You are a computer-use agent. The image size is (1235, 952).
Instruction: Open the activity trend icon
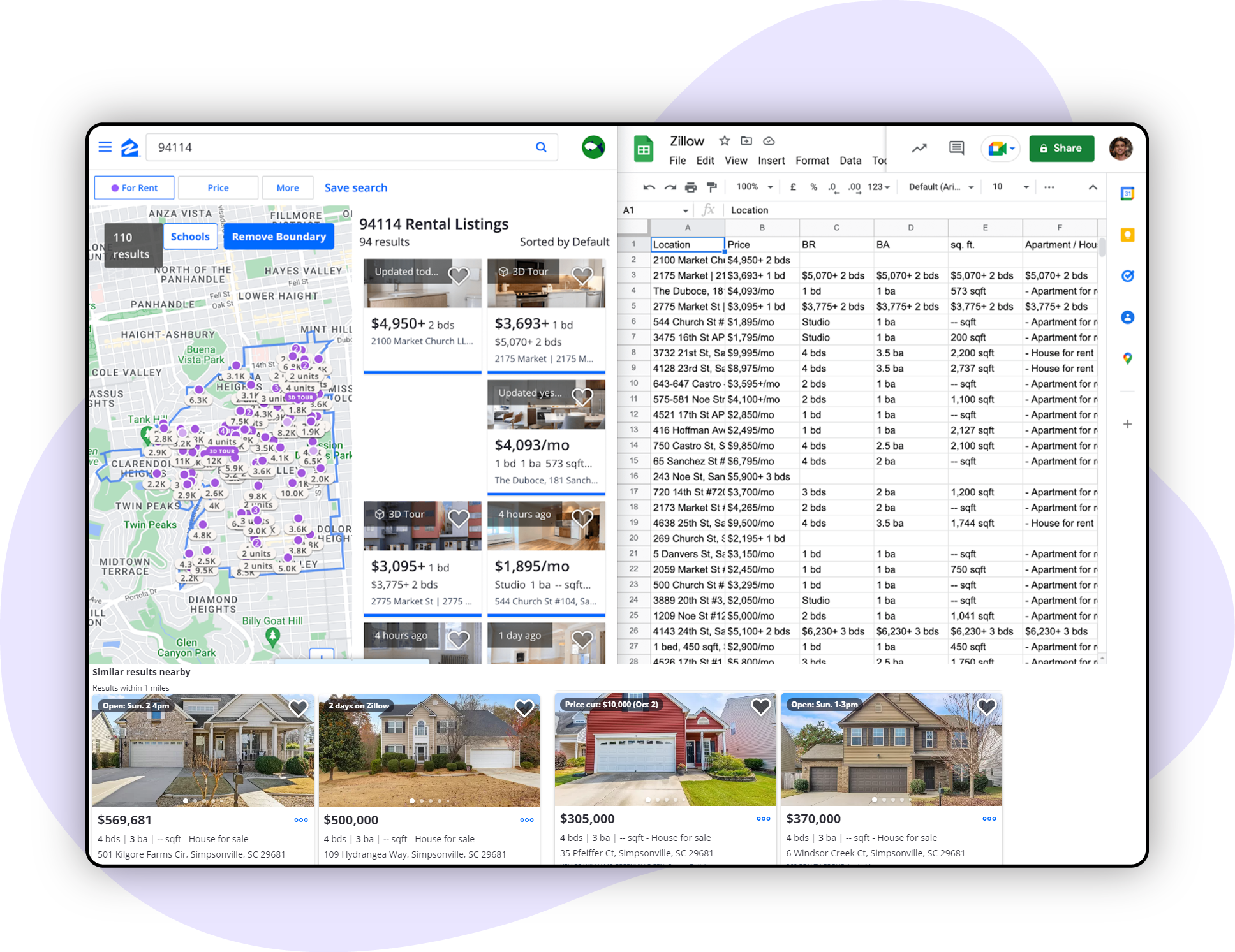point(919,148)
